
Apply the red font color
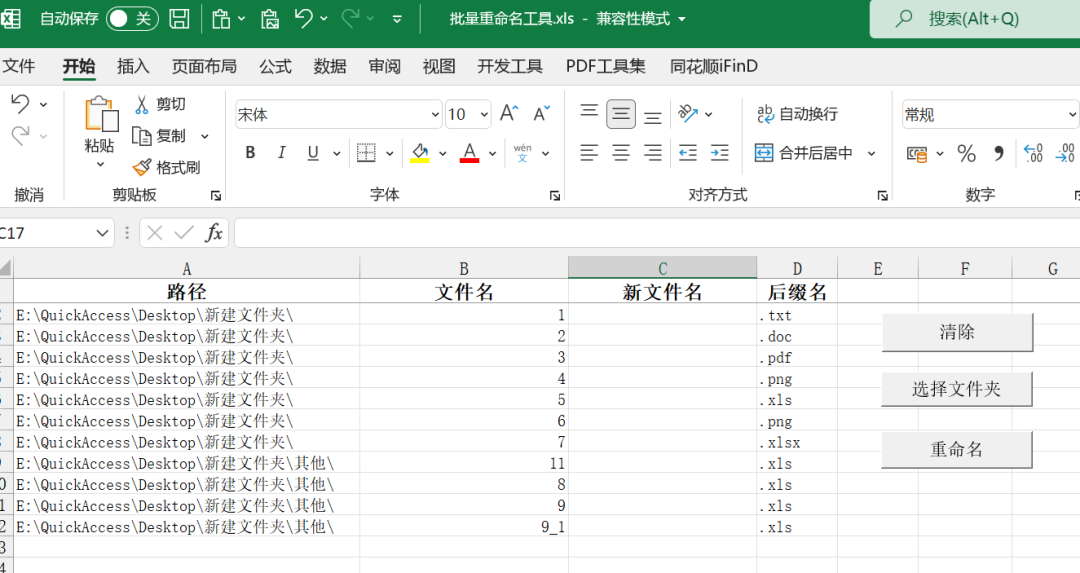[x=470, y=153]
